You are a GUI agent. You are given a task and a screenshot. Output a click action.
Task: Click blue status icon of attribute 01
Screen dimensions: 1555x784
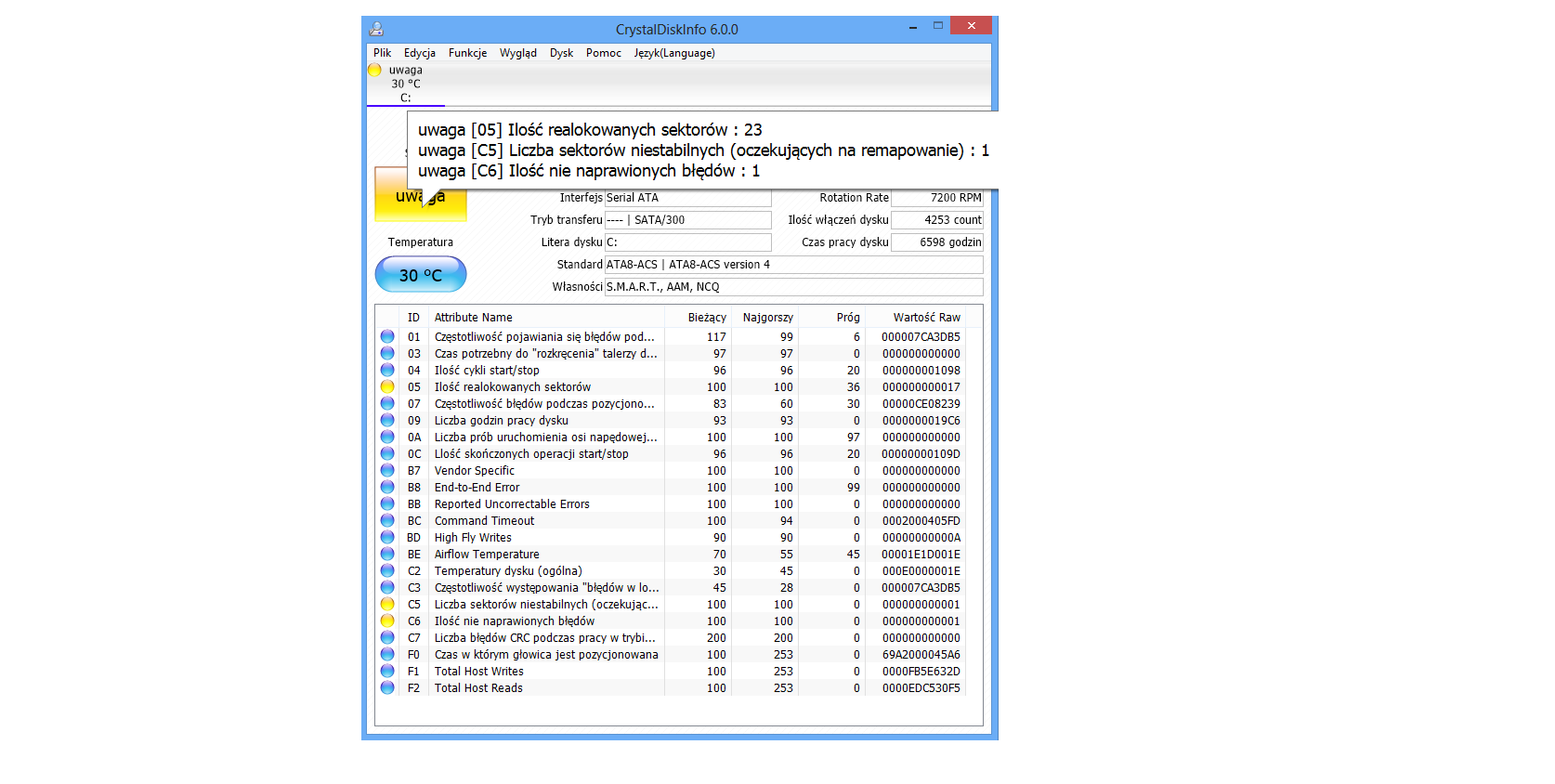coord(387,336)
